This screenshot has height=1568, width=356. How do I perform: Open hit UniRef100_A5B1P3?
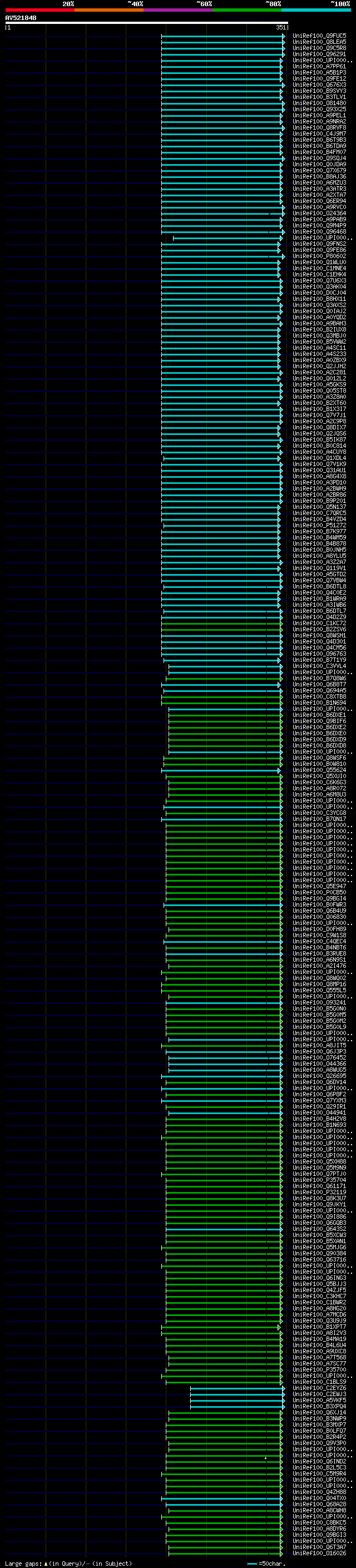tap(319, 72)
